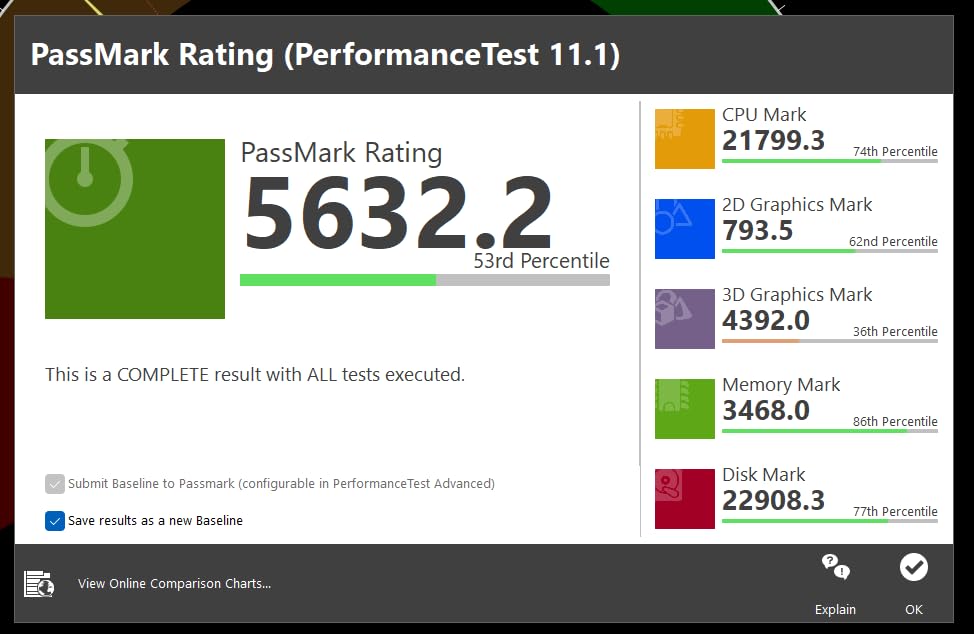
Task: Click the 5632.2 overall rating score
Action: [398, 213]
